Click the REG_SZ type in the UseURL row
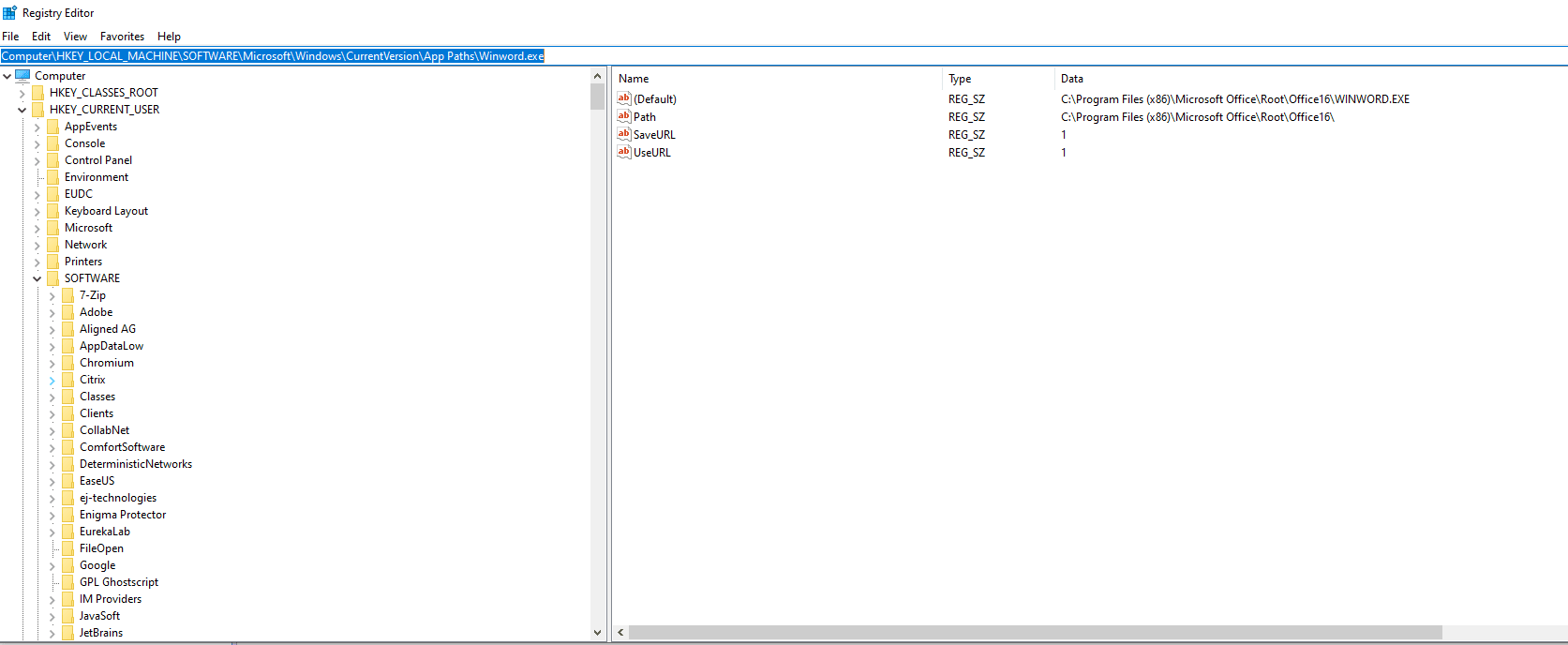1568x645 pixels. tap(966, 152)
